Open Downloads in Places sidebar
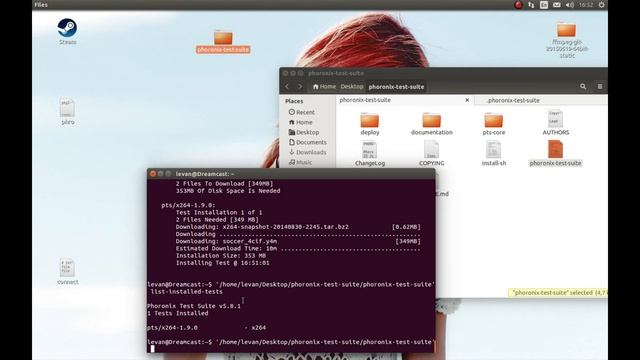This screenshot has height=360, width=640. (307, 152)
